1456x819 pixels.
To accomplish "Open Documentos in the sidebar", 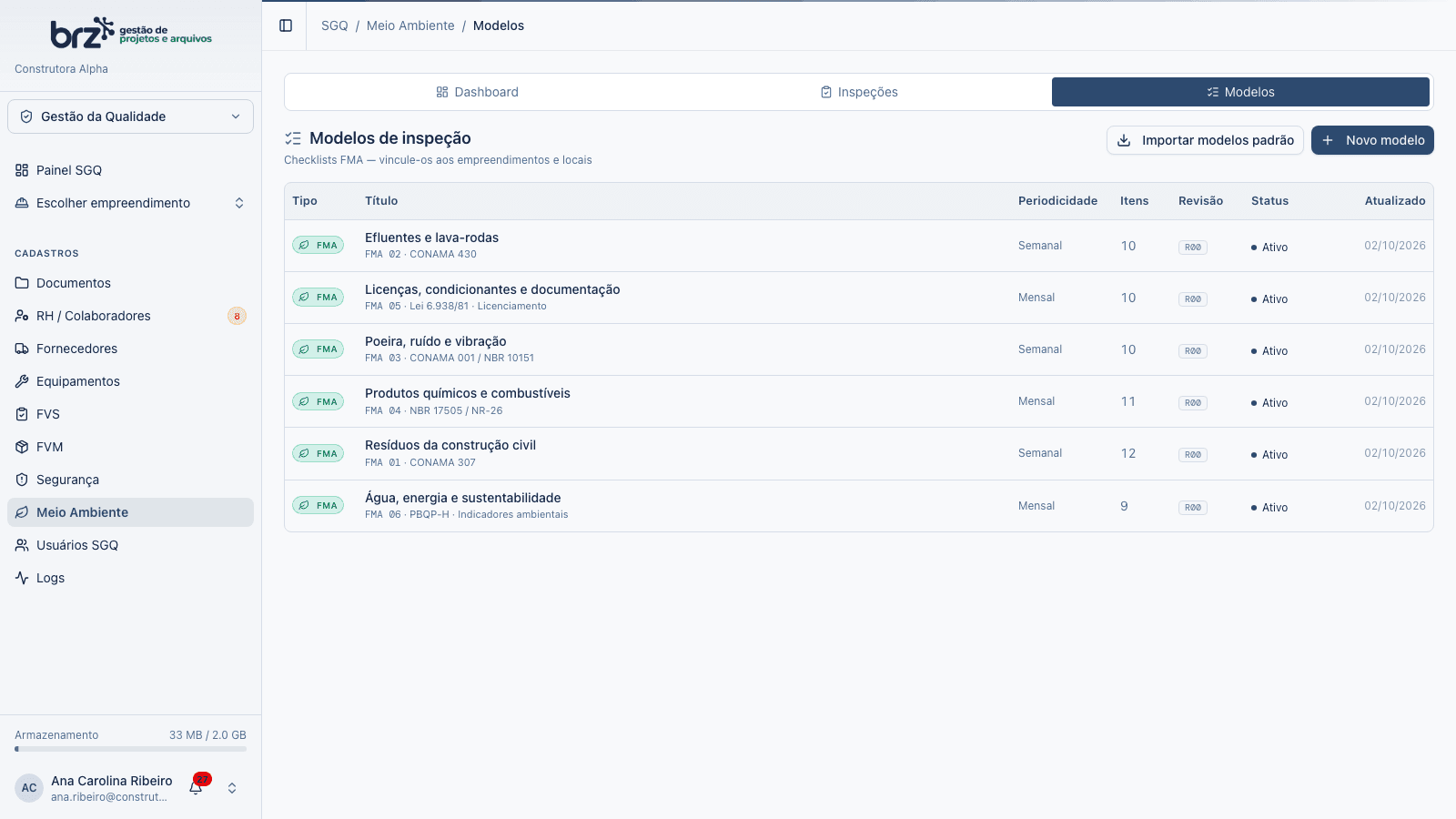I will tap(130, 283).
